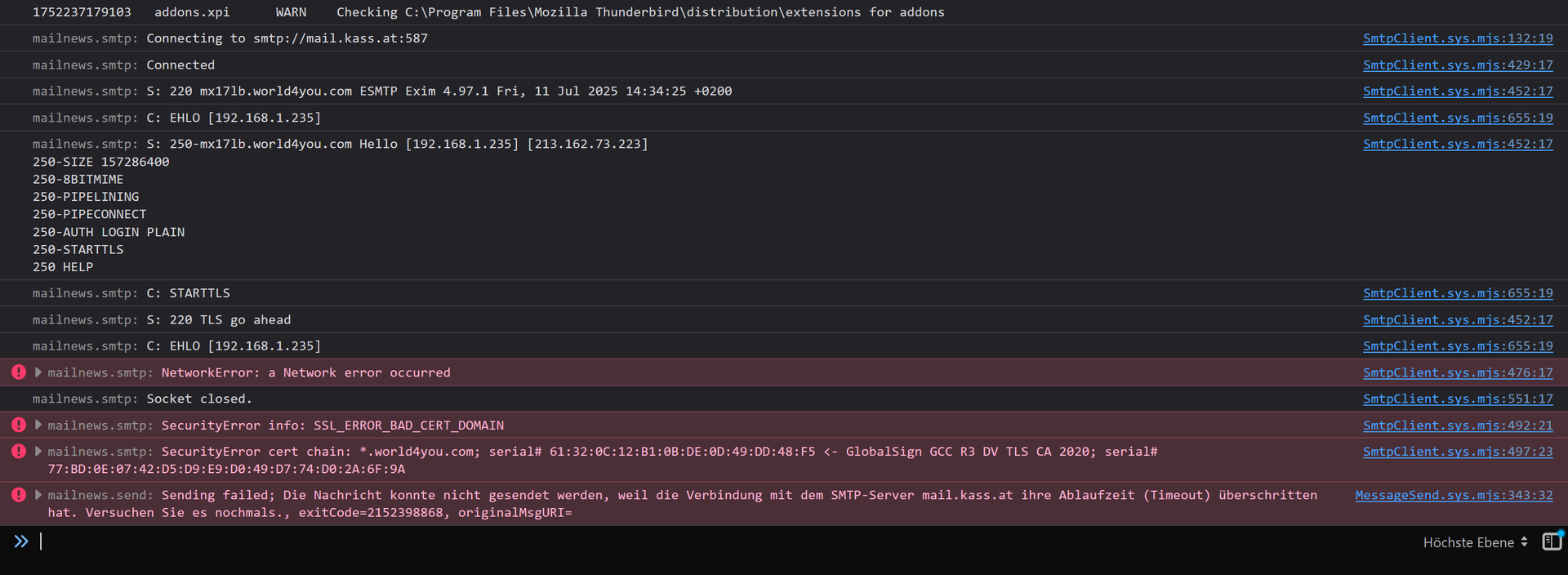This screenshot has height=575, width=1568.
Task: Click the source link for the 220 TLS go ahead row
Action: (x=1458, y=320)
